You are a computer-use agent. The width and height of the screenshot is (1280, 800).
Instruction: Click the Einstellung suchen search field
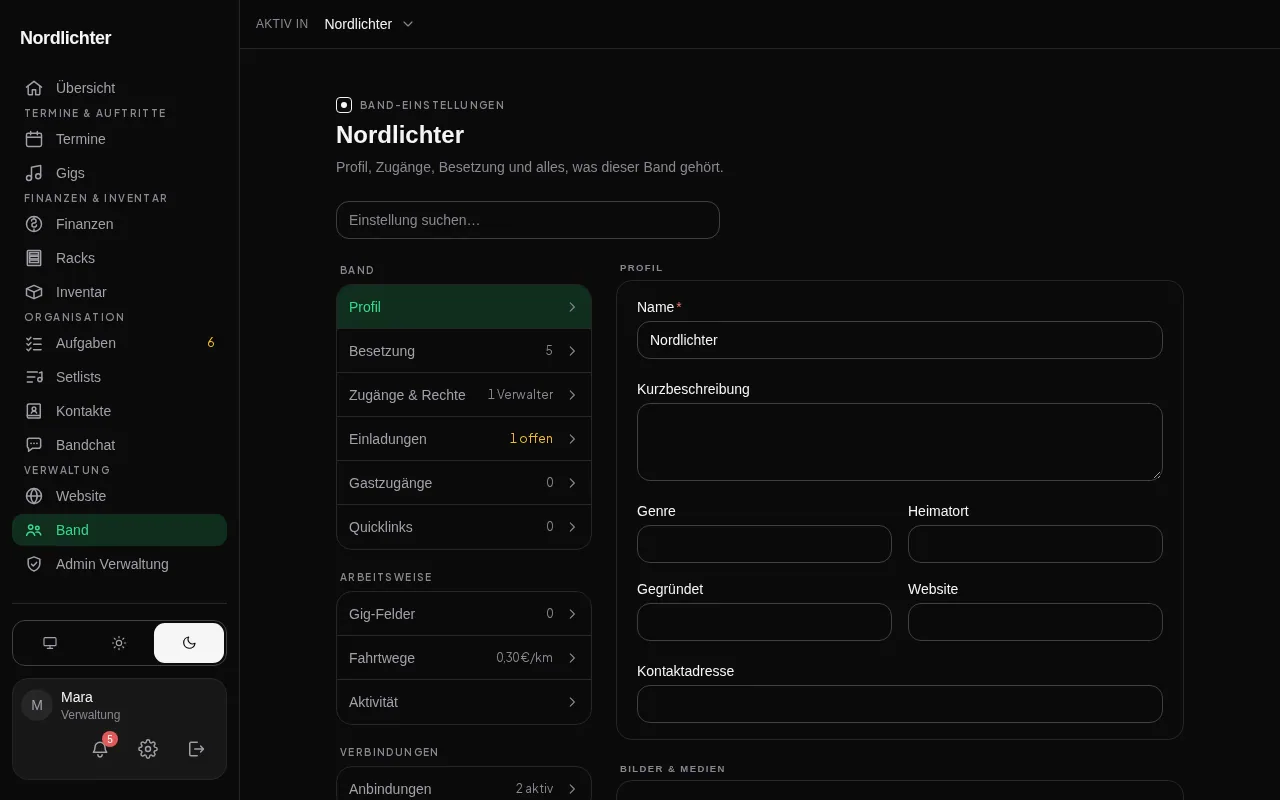click(x=528, y=220)
